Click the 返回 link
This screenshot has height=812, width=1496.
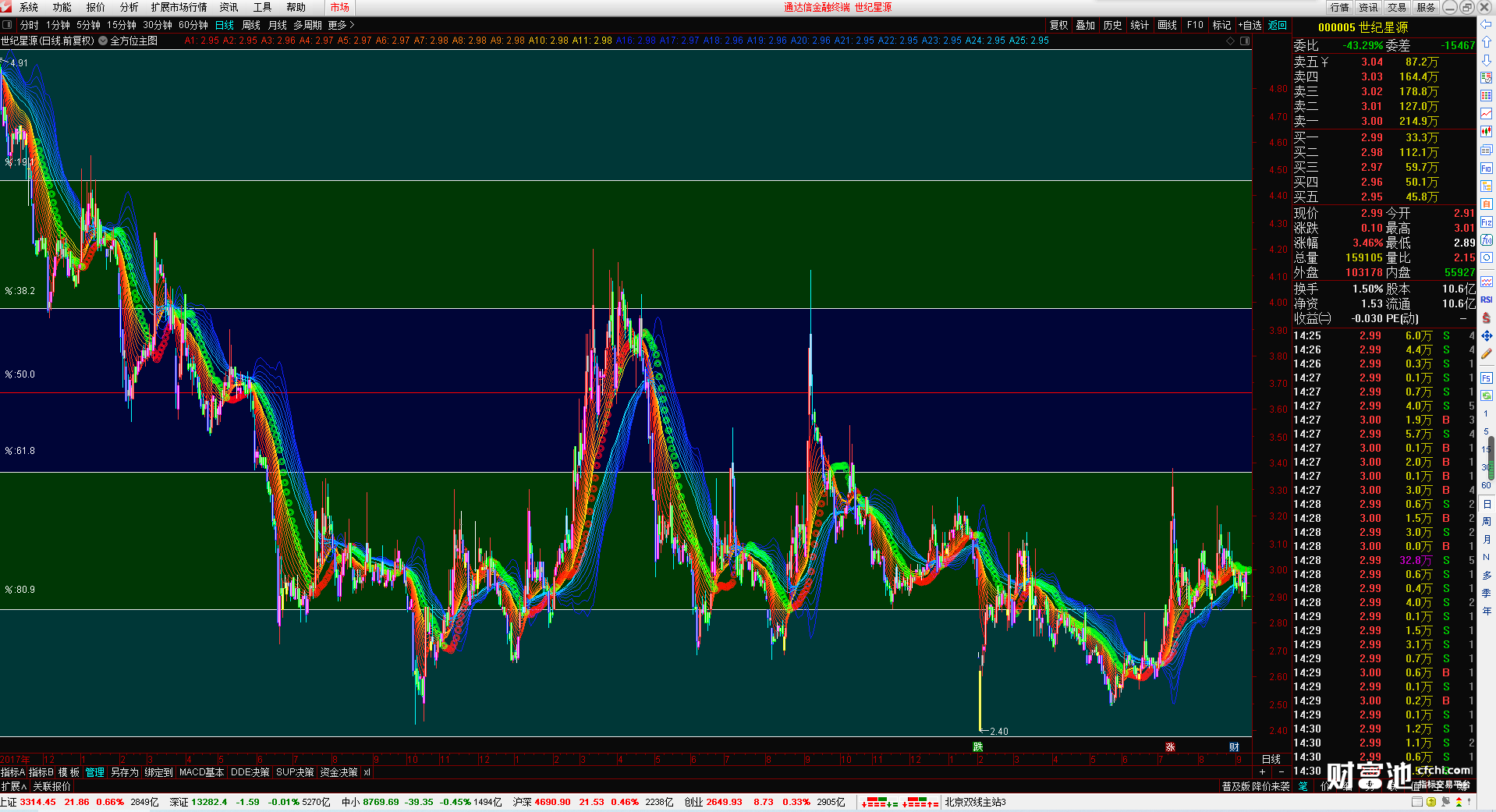(1278, 25)
